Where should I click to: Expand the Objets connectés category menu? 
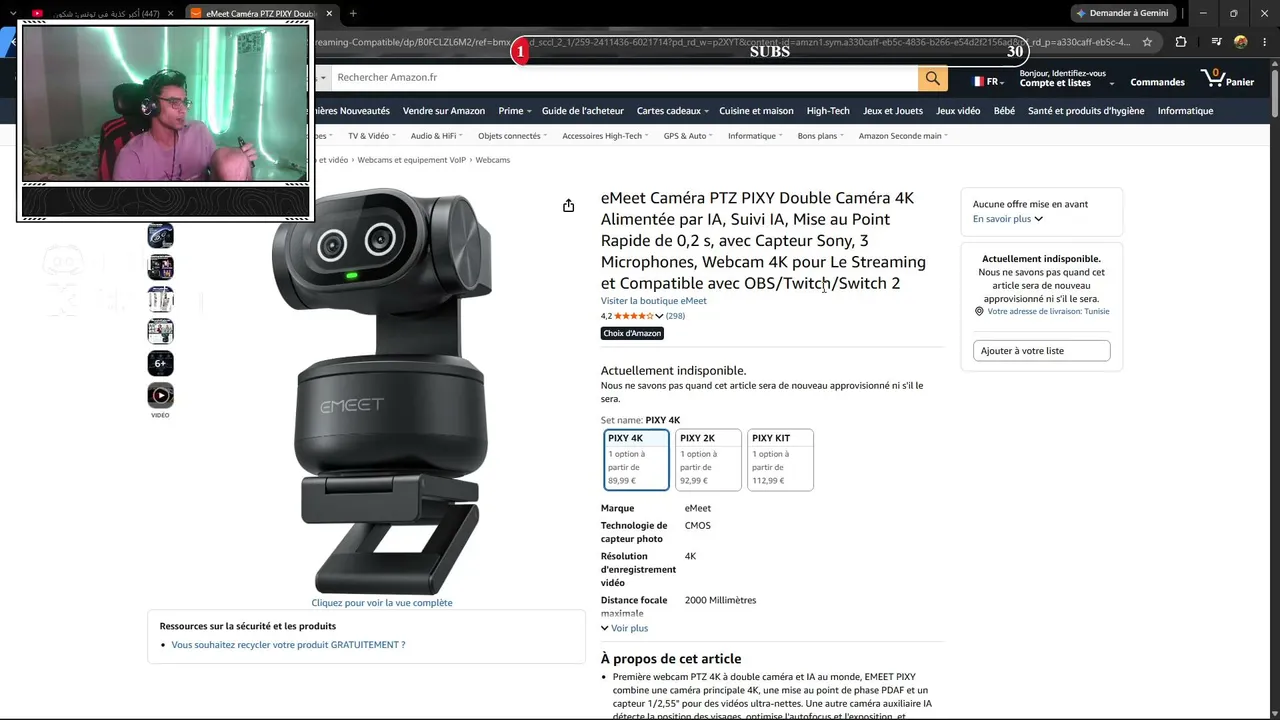[512, 136]
